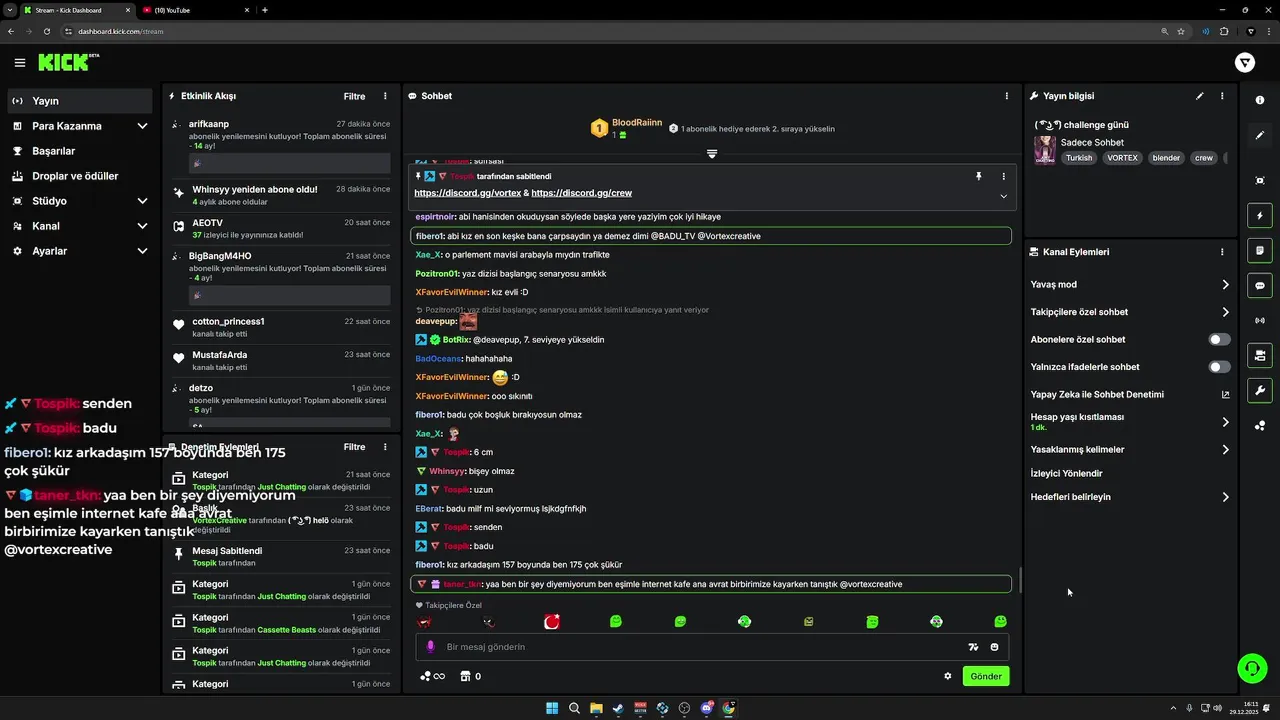Unpin the pinned Discord message via pin icon
The width and height of the screenshot is (1280, 720).
click(979, 176)
